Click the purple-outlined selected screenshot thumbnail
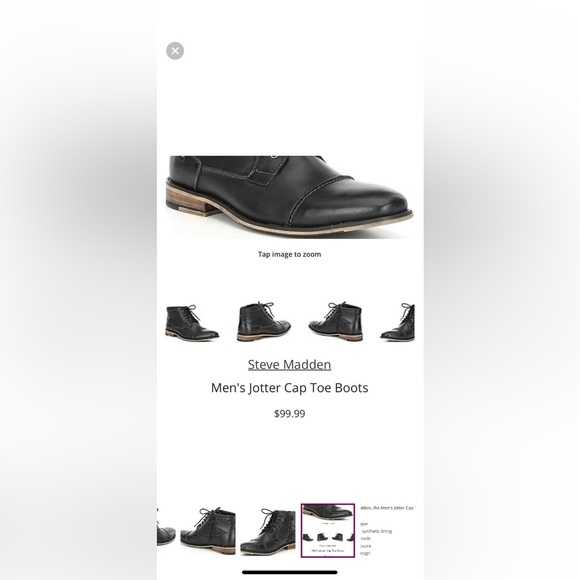 pyautogui.click(x=328, y=530)
